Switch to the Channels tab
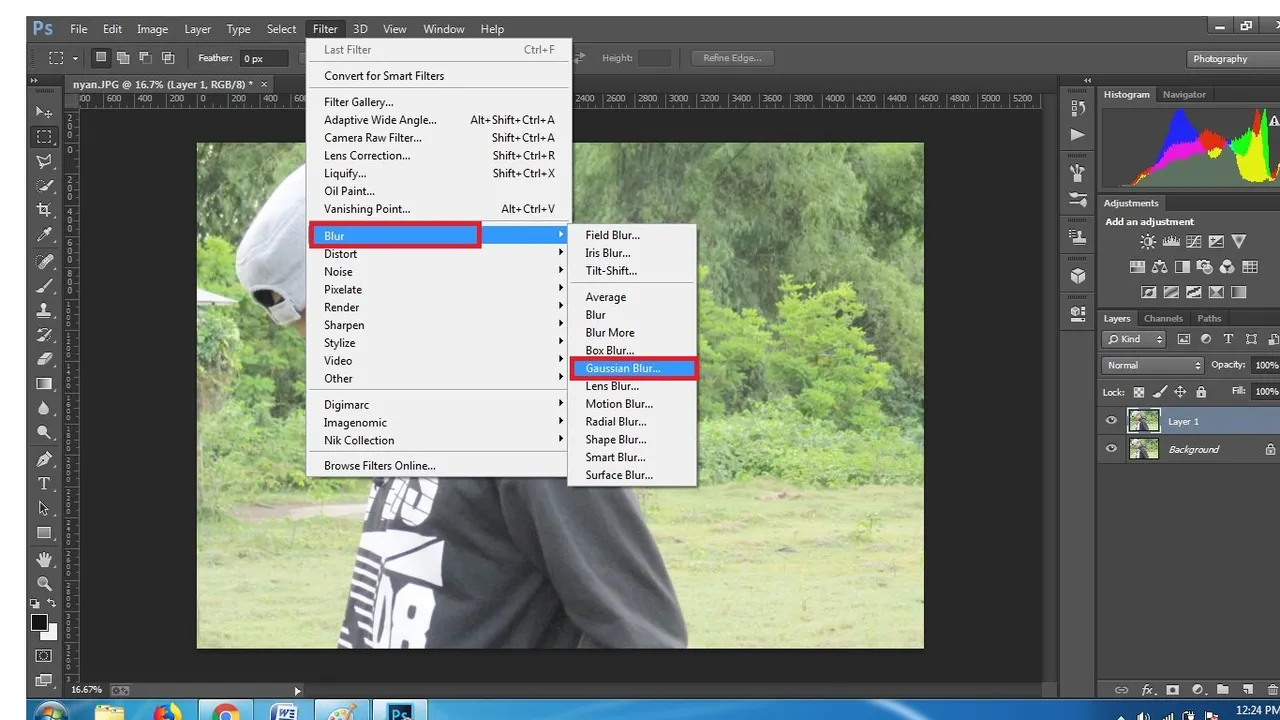 tap(1163, 318)
